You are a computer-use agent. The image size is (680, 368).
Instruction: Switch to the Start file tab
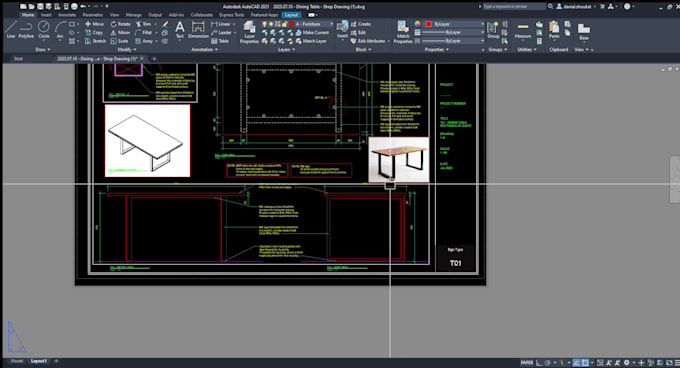pyautogui.click(x=18, y=59)
